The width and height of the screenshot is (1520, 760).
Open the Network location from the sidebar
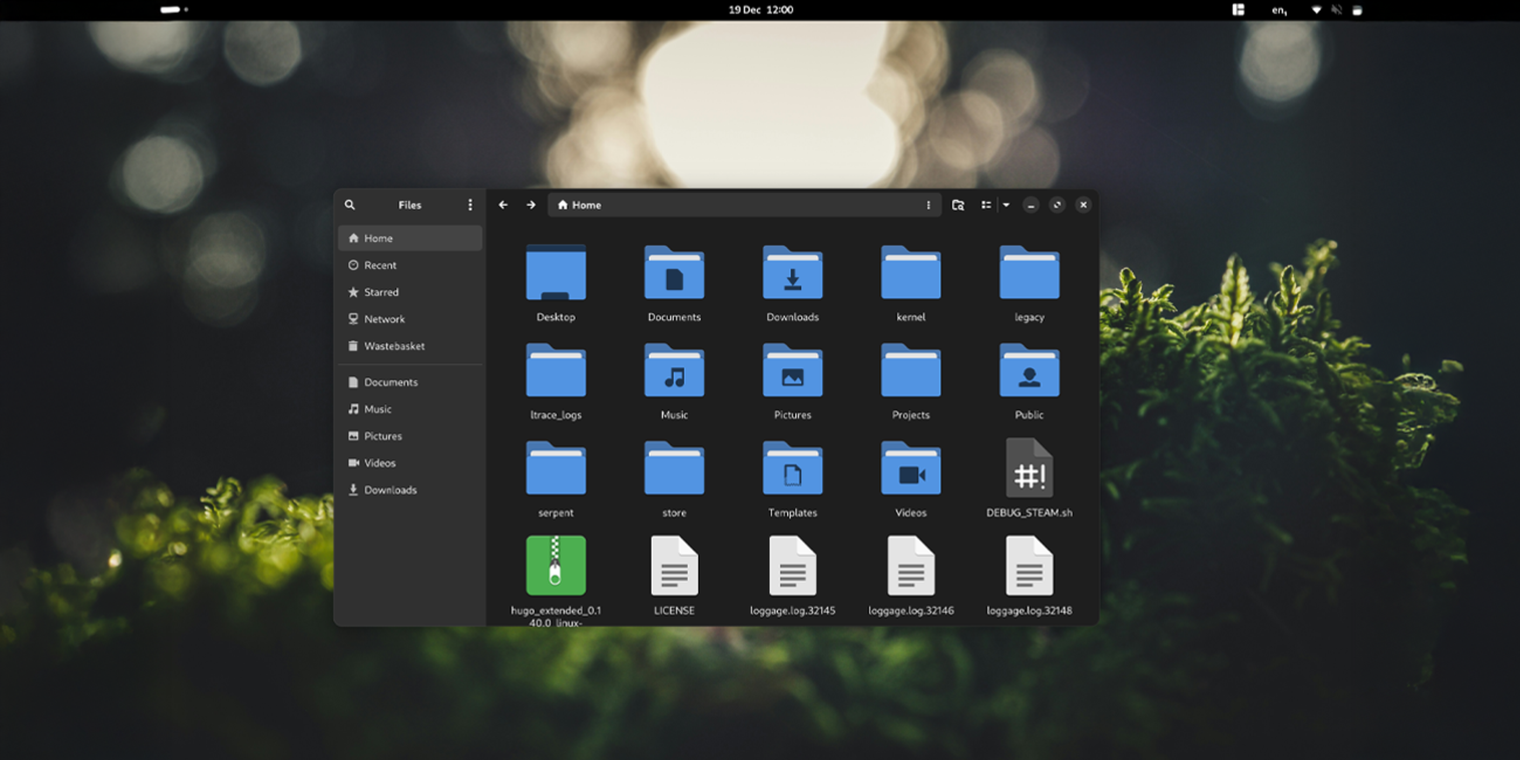click(x=383, y=319)
